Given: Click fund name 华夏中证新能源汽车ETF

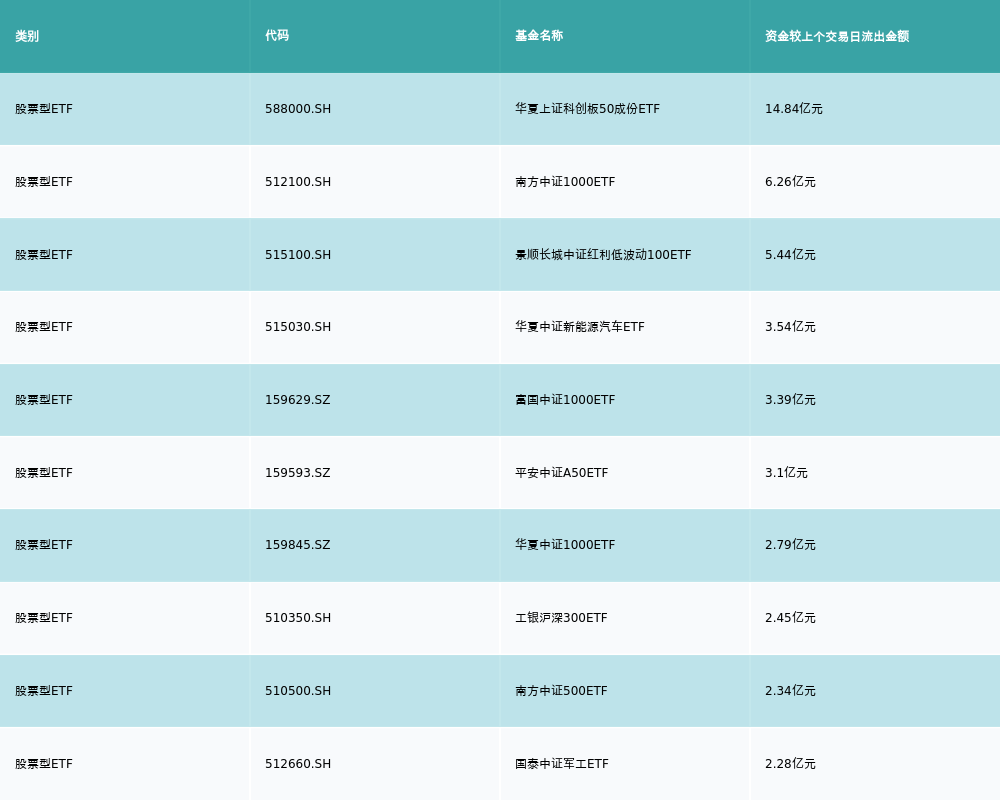Looking at the screenshot, I should pyautogui.click(x=580, y=327).
